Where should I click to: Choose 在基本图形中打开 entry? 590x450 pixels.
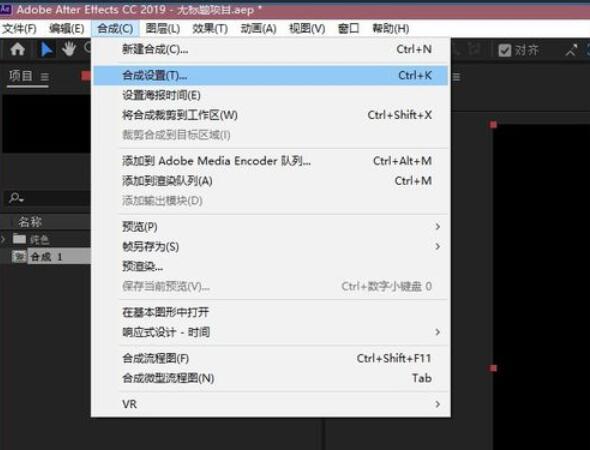(x=271, y=312)
